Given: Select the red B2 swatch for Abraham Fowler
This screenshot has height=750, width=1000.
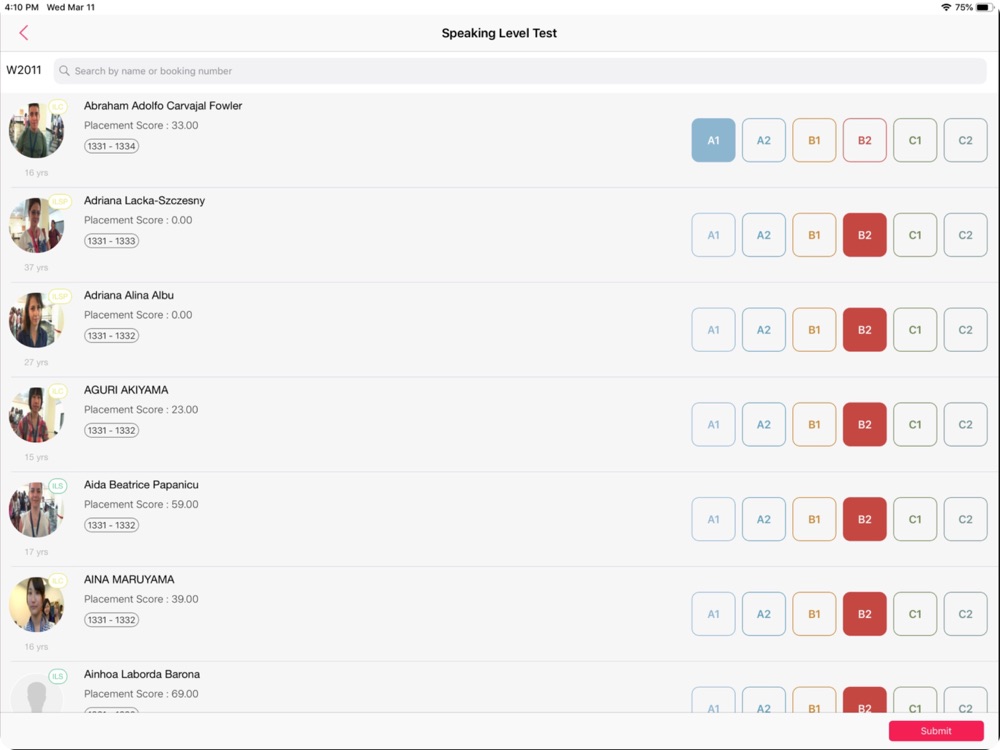Looking at the screenshot, I should click(x=864, y=140).
